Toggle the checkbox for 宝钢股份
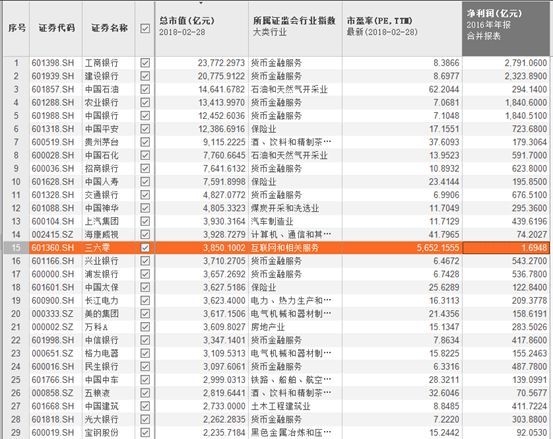The image size is (553, 439). click(x=145, y=432)
